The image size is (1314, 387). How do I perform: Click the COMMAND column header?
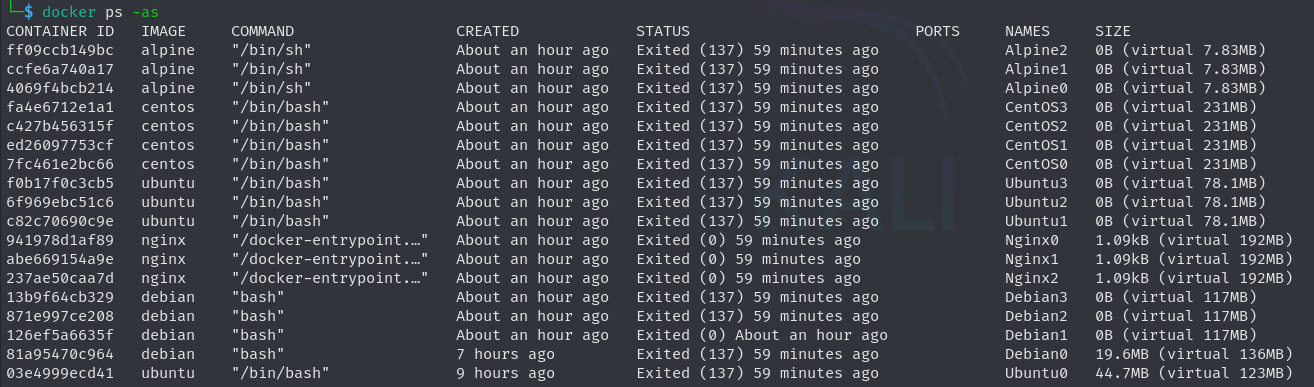pos(262,31)
